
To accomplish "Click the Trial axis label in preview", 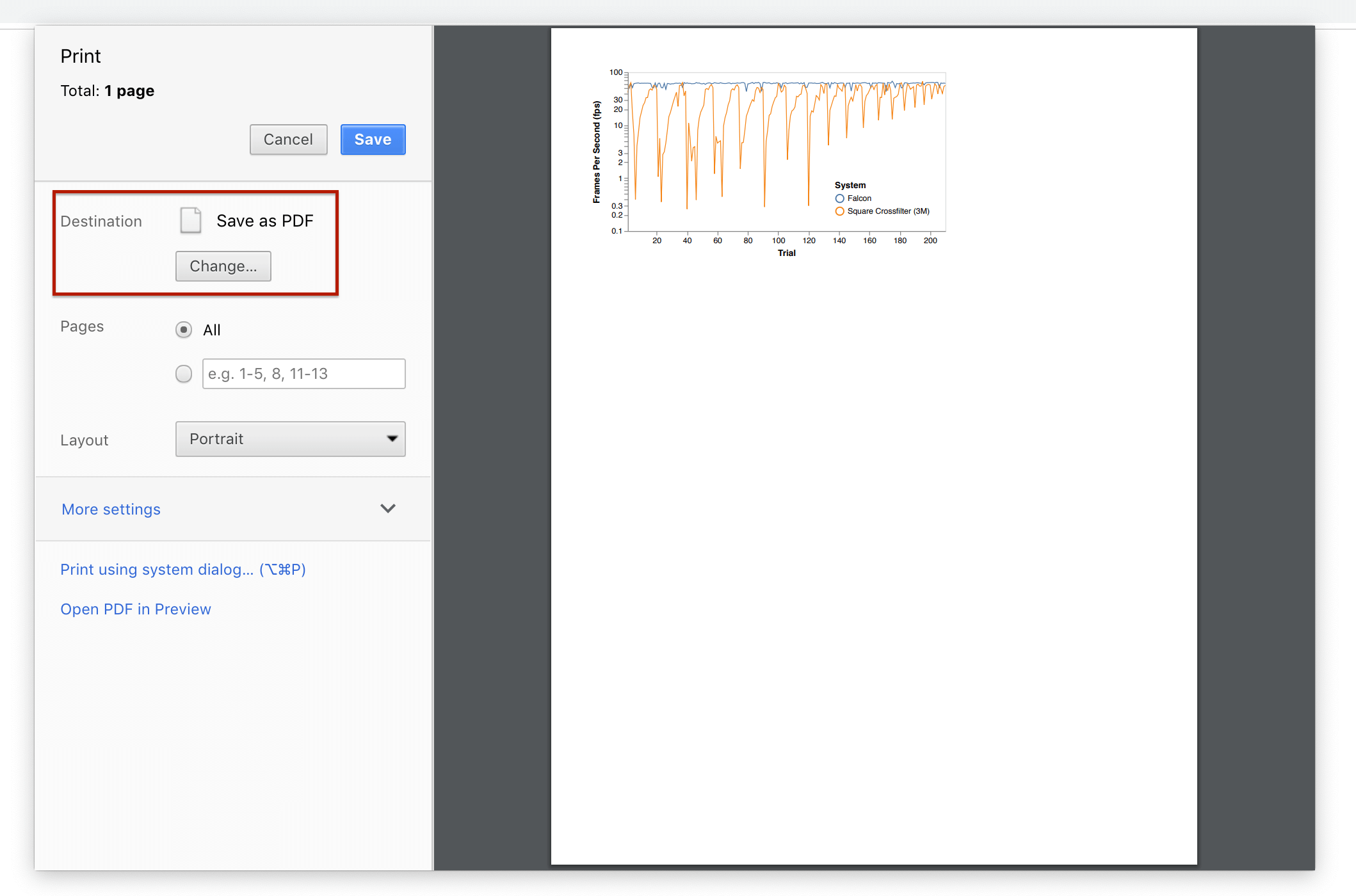I will (x=787, y=253).
